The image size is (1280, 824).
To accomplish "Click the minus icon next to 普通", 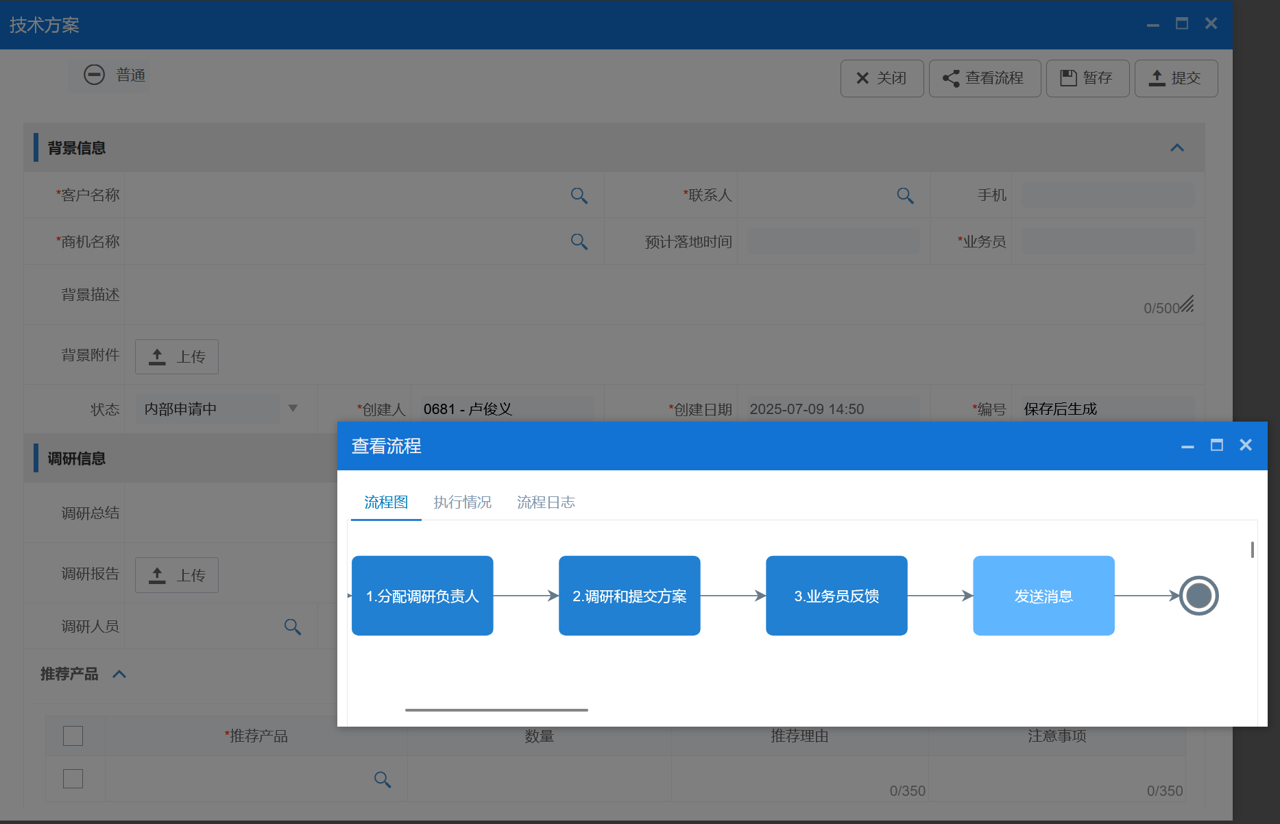I will (93, 73).
